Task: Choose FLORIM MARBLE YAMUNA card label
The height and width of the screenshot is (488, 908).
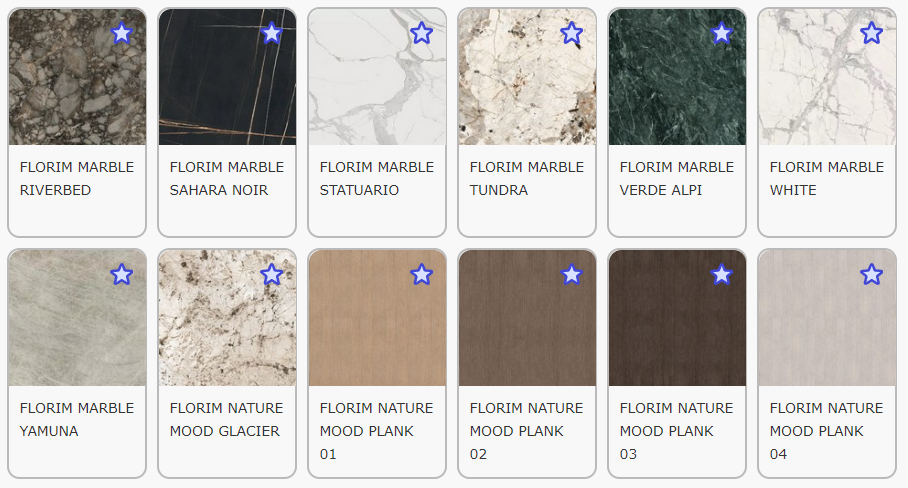Action: [x=77, y=420]
